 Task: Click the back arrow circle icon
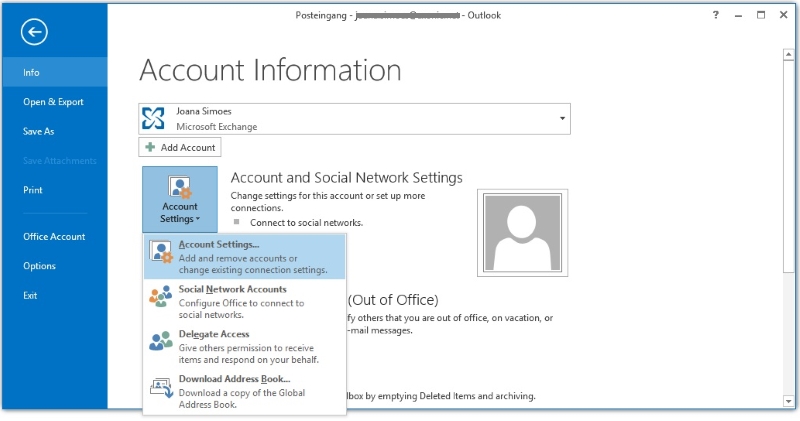[x=34, y=32]
